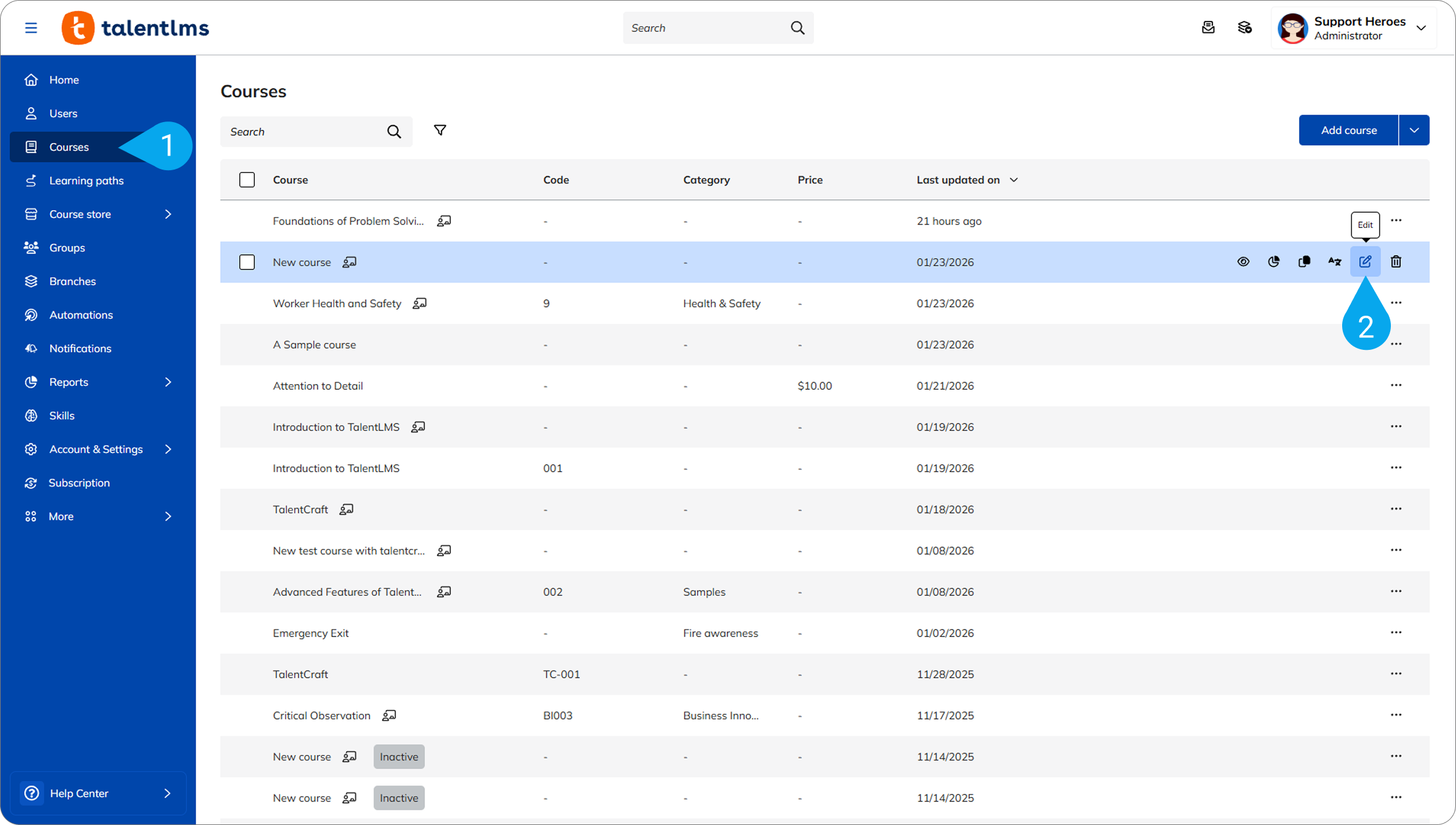Click the reports pie chart icon in highlighted row

(1274, 262)
